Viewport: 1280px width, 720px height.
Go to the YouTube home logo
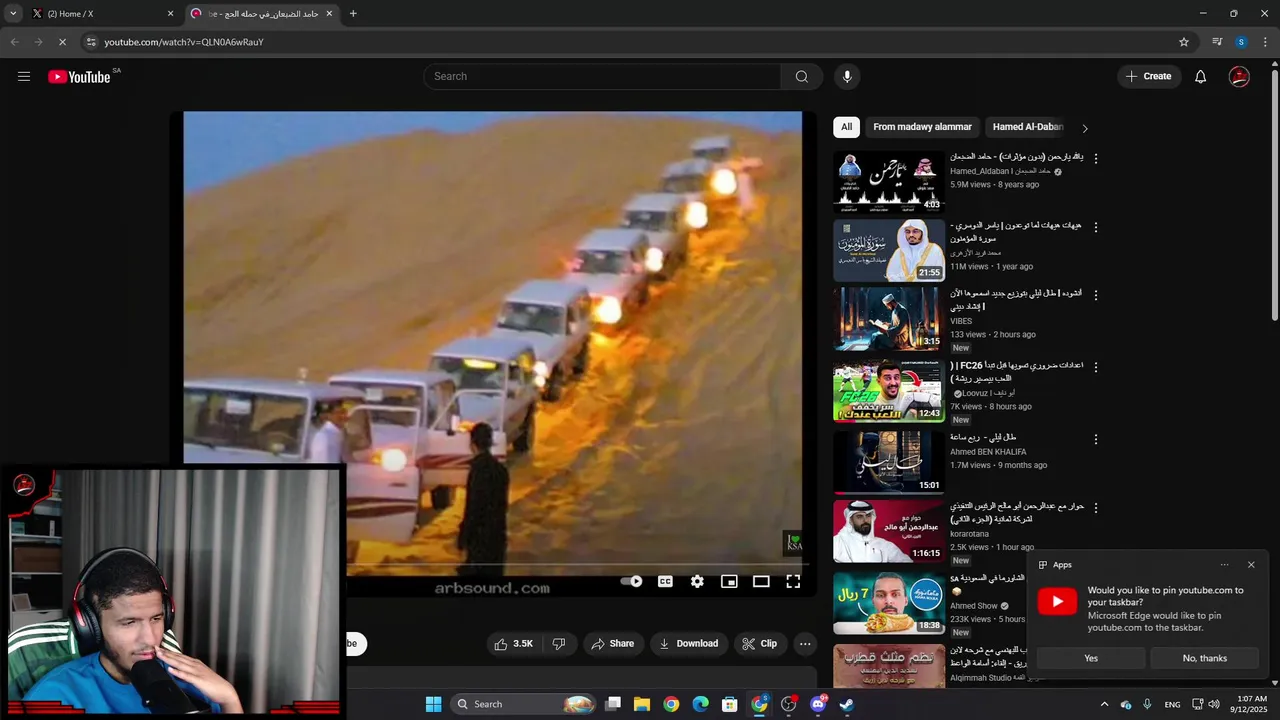[79, 77]
